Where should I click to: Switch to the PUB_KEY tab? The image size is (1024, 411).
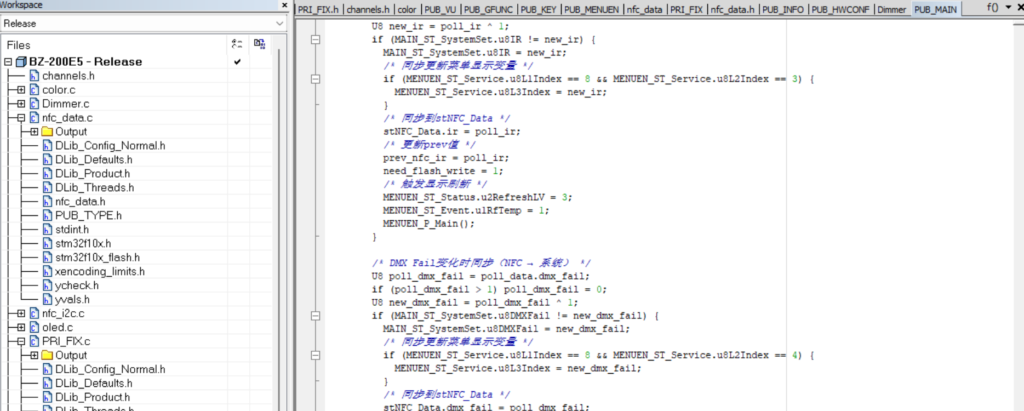tap(539, 9)
